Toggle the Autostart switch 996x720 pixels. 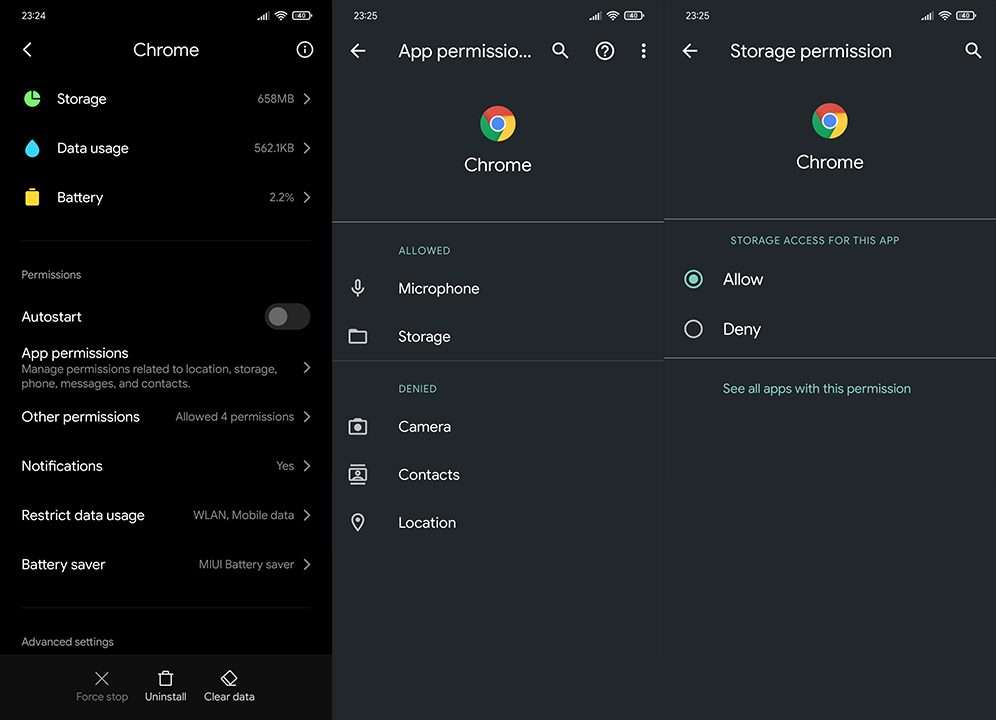coord(287,316)
